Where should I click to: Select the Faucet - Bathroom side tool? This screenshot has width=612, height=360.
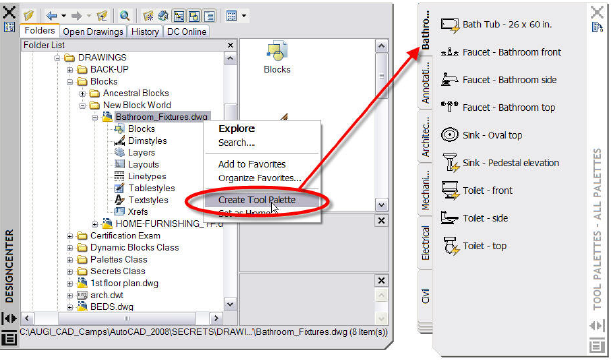(x=499, y=80)
